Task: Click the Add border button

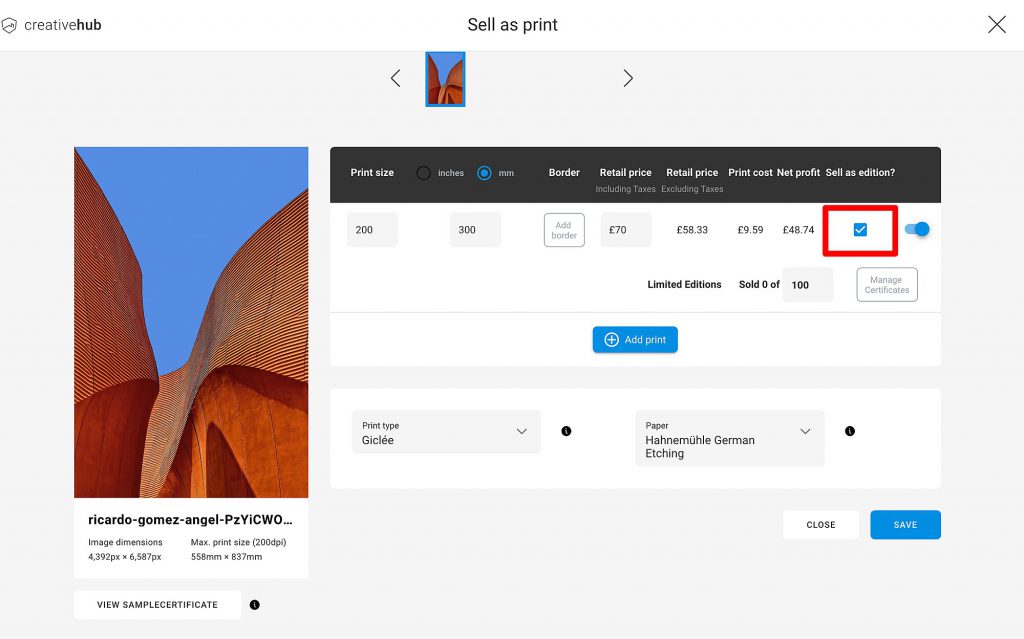Action: point(563,229)
